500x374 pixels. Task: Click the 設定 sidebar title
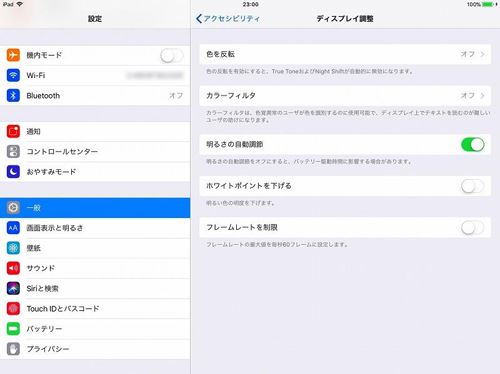point(95,19)
